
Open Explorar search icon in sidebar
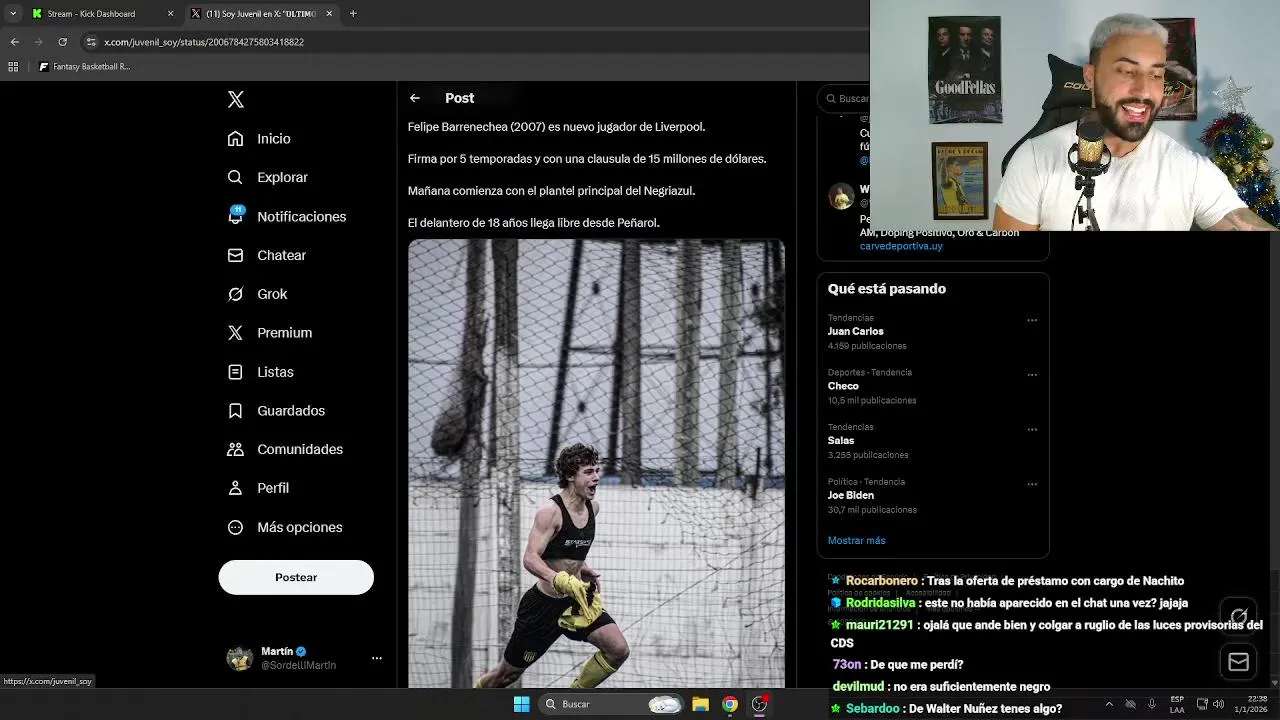pos(235,177)
